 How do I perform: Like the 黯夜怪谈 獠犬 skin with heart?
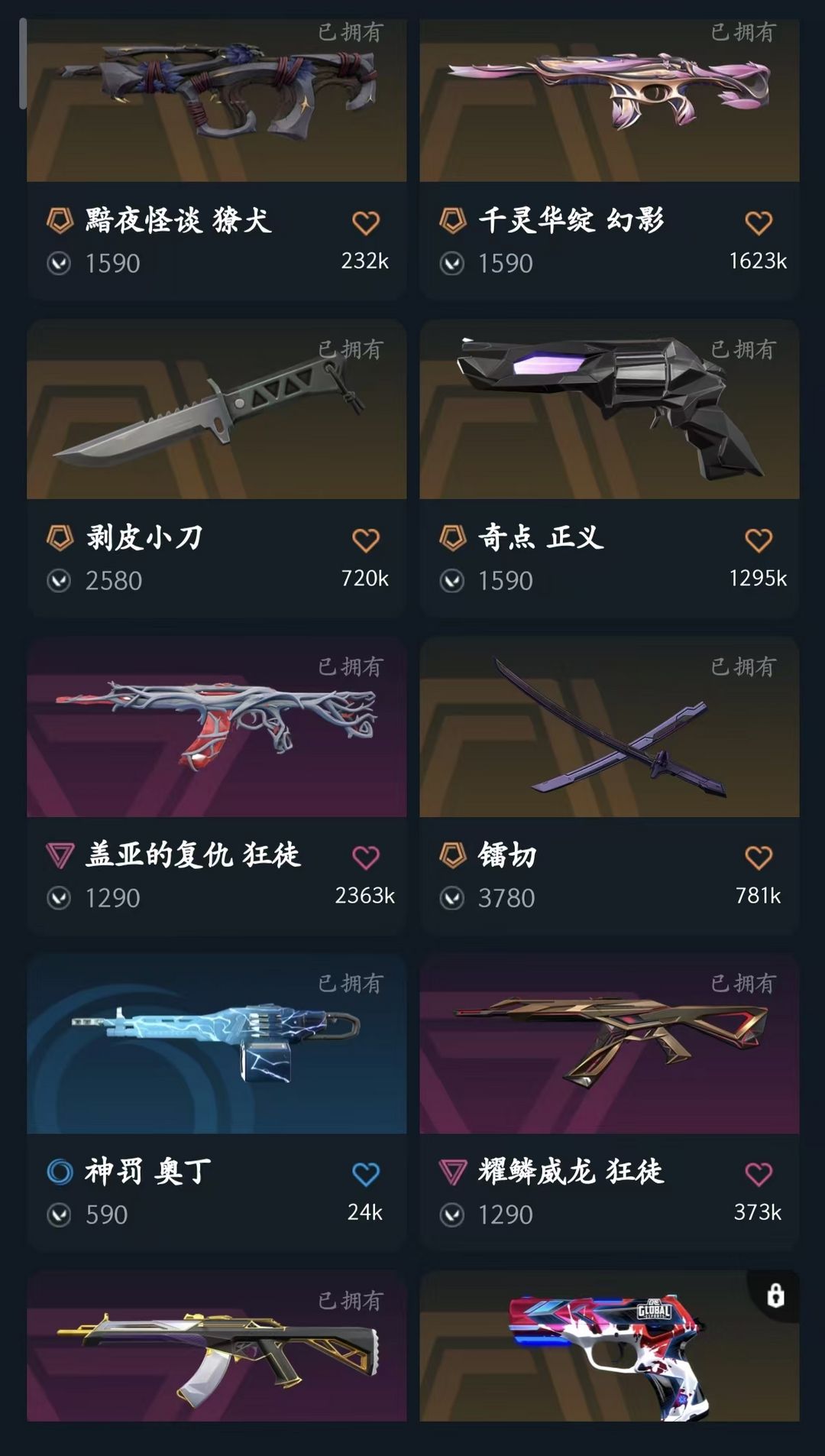(x=366, y=223)
